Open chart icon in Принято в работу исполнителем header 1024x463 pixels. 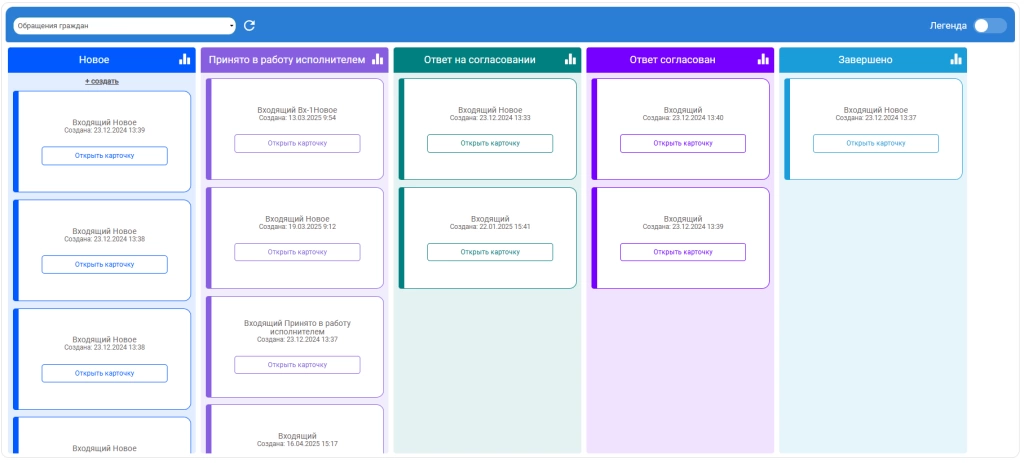pyautogui.click(x=377, y=60)
